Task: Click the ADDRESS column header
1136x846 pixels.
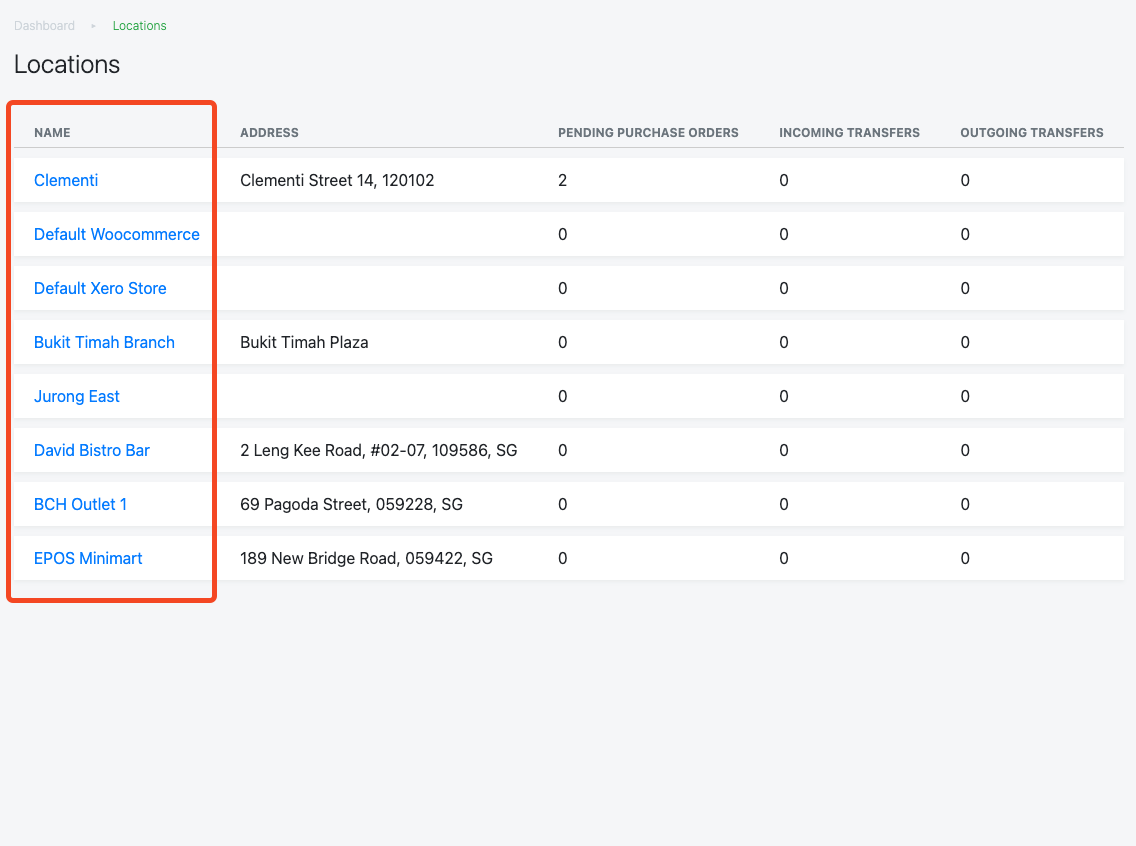Action: point(270,133)
